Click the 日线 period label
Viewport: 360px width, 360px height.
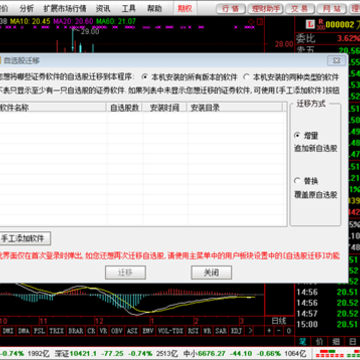(279, 321)
